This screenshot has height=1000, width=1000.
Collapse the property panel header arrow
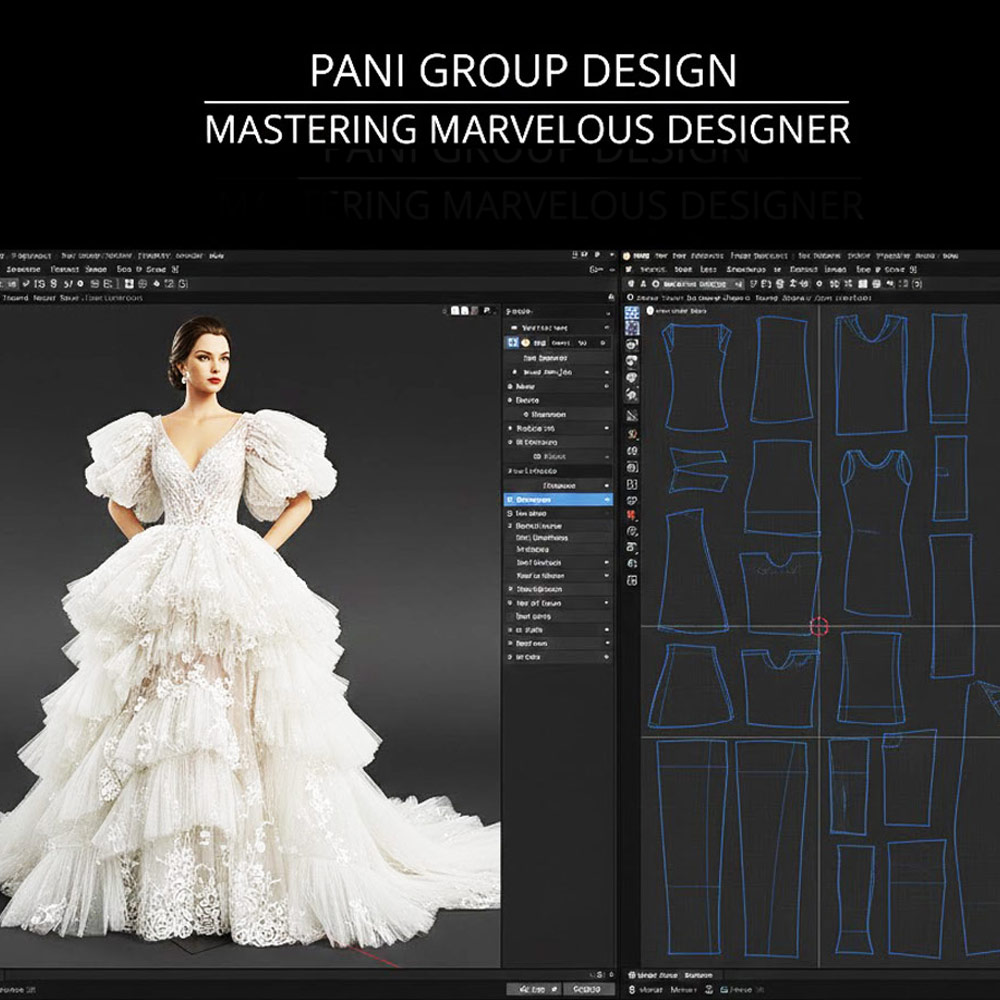[x=608, y=313]
